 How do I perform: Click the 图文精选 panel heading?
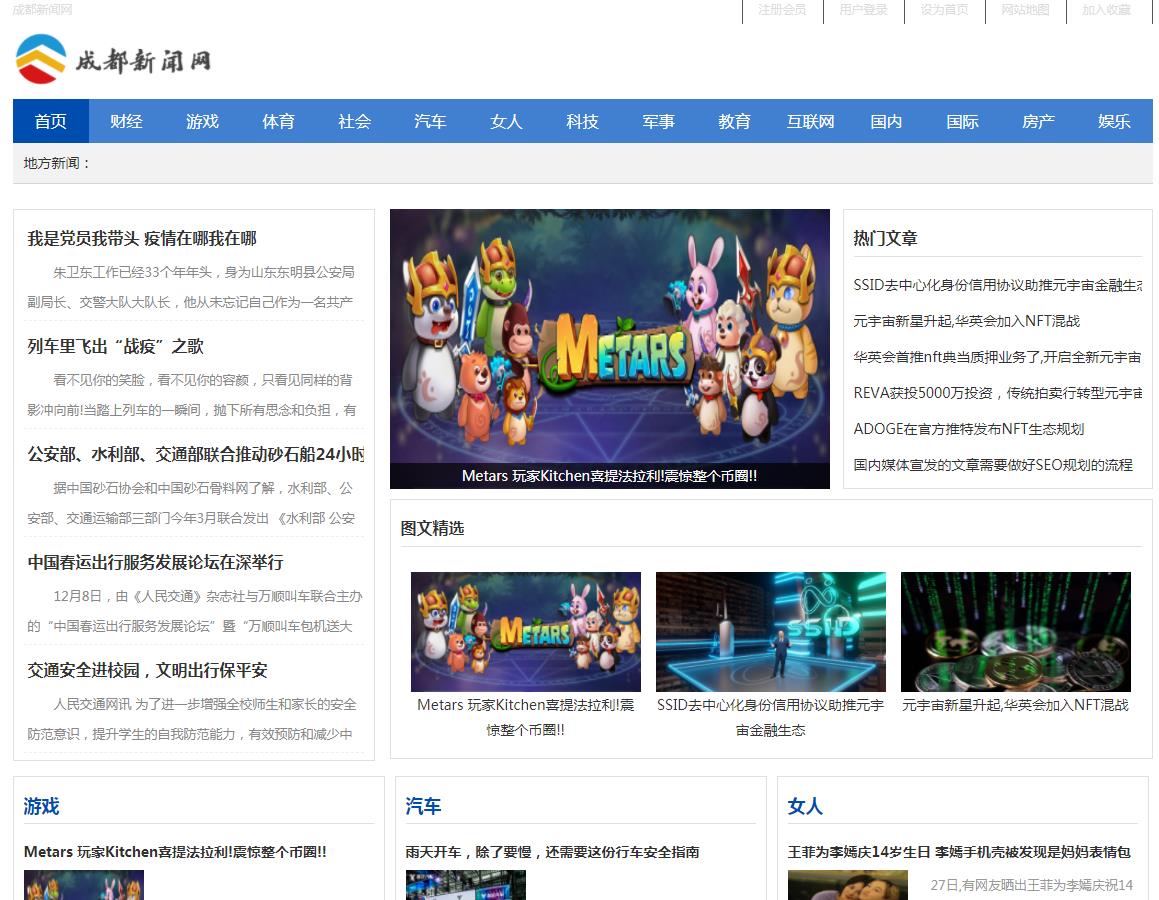coord(432,528)
